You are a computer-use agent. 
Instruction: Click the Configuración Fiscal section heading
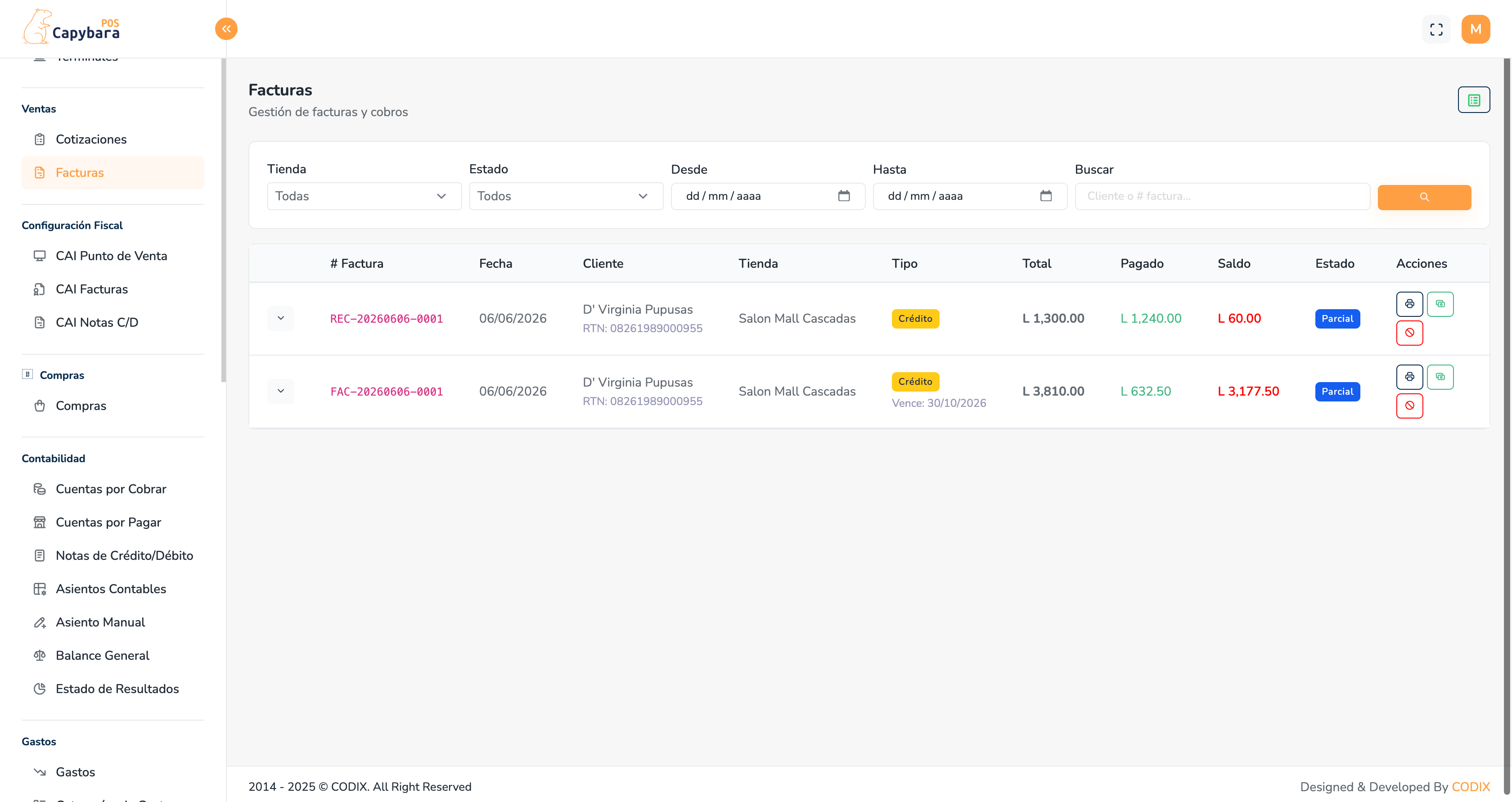[72, 225]
